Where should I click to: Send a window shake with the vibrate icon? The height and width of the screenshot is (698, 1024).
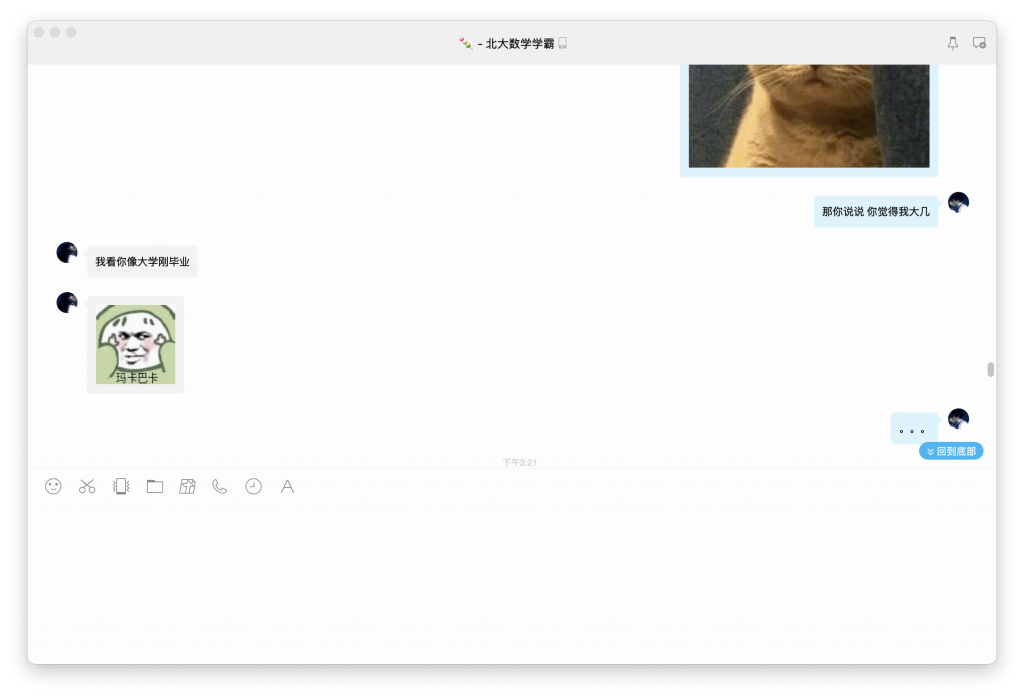click(121, 486)
